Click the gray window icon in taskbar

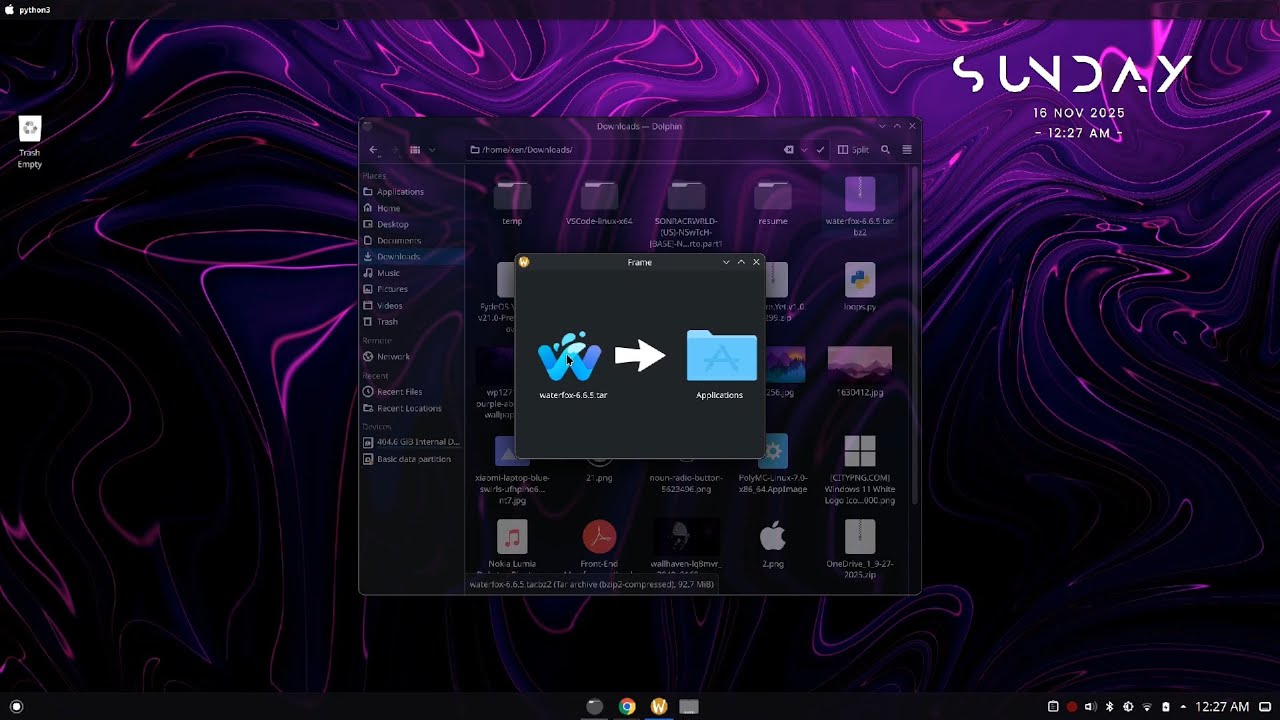[689, 706]
